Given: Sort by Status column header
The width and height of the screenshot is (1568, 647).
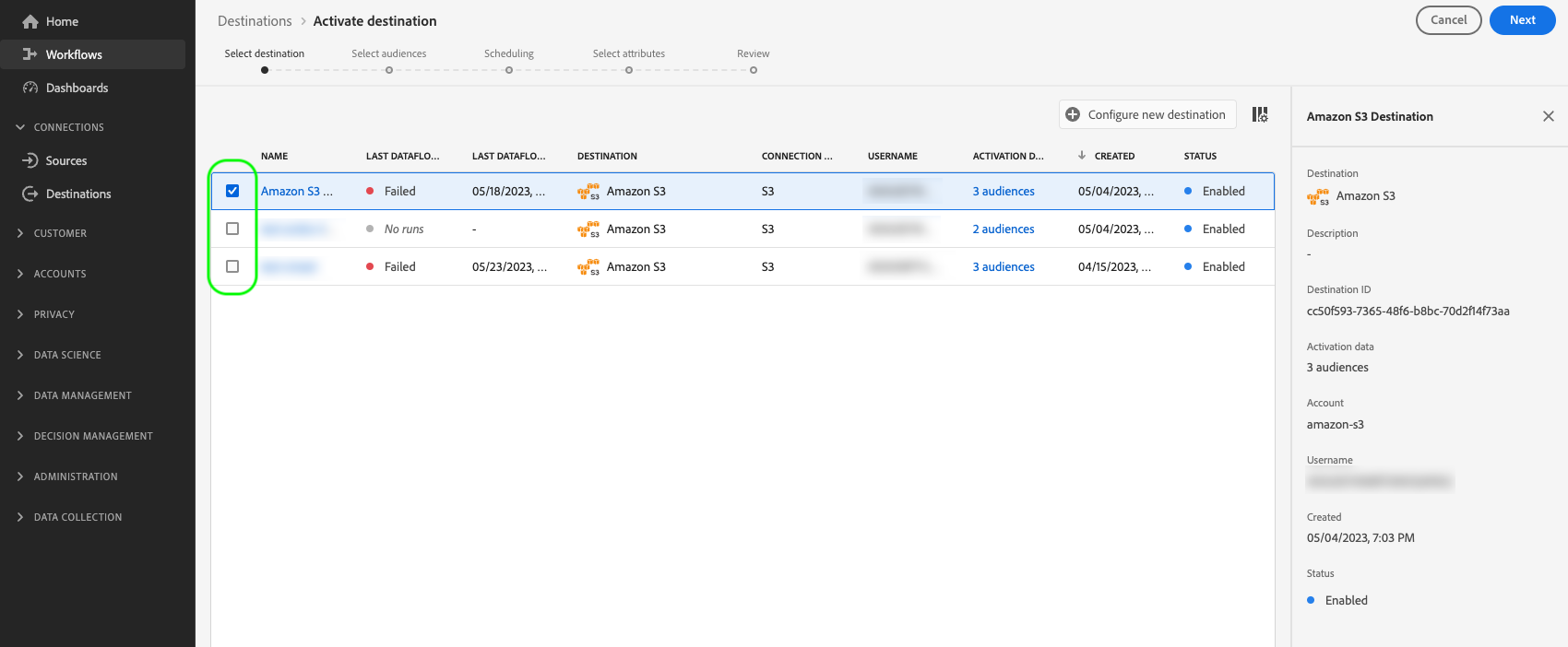Looking at the screenshot, I should 1200,156.
